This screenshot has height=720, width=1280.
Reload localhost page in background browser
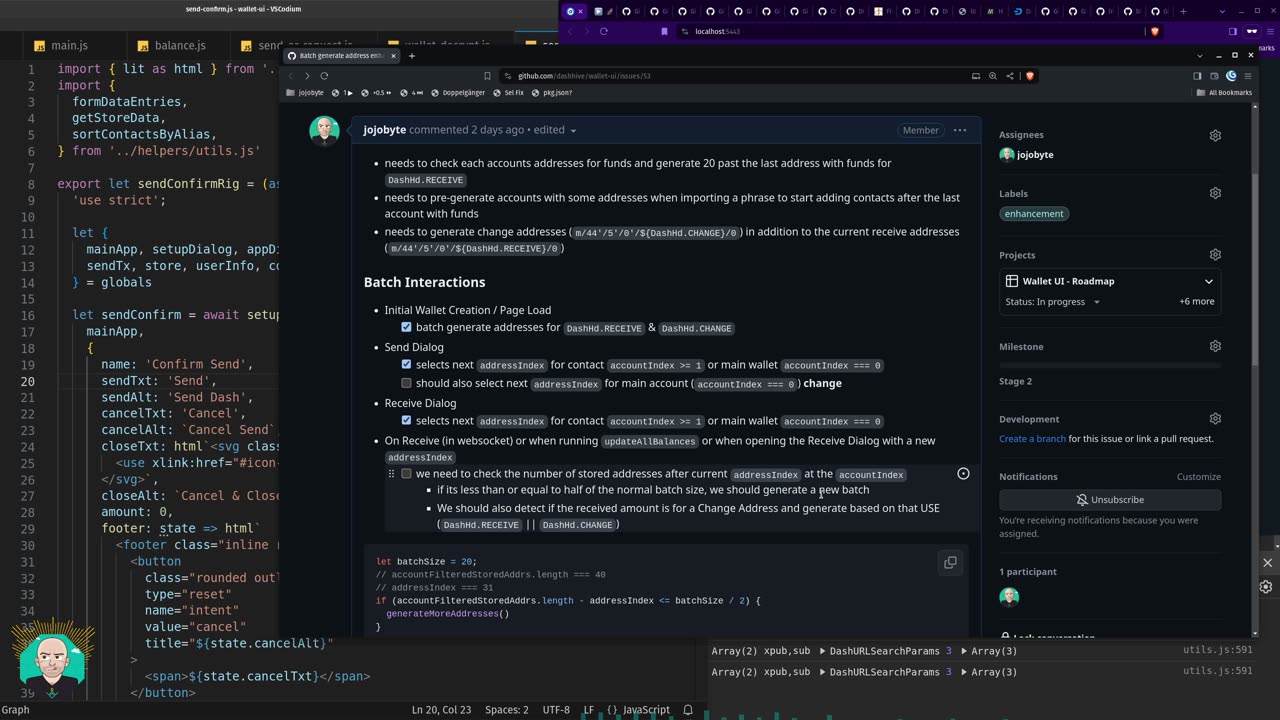(x=604, y=31)
